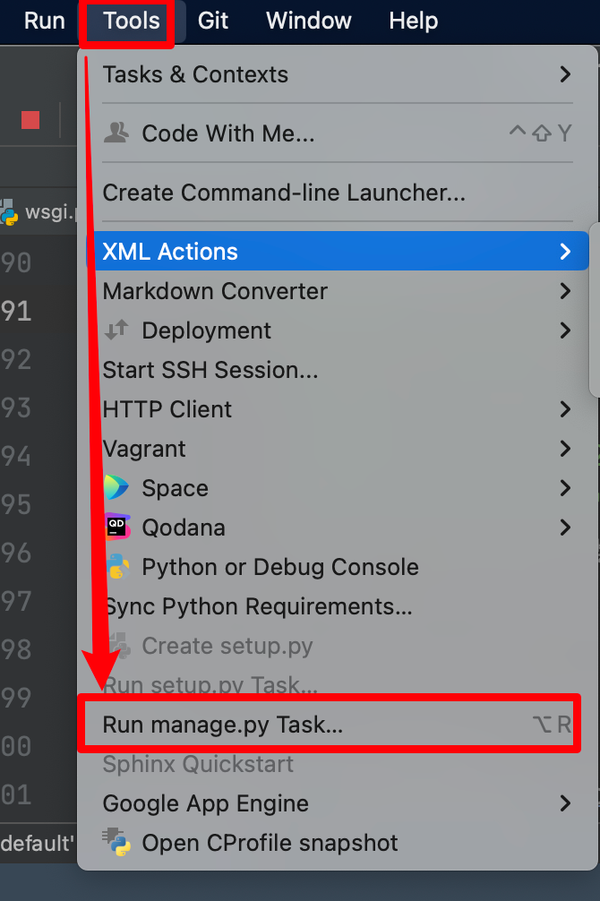Click the Deployment up-down arrows icon

(x=114, y=330)
